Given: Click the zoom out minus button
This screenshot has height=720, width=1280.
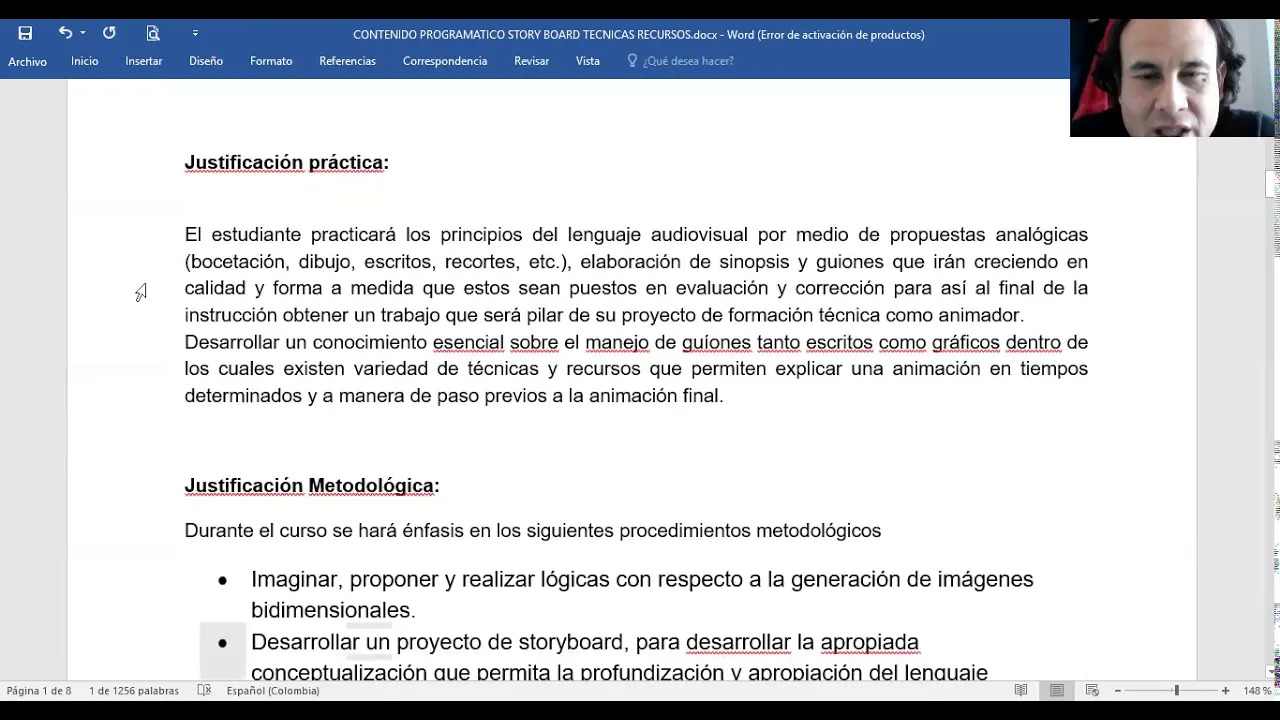Looking at the screenshot, I should pos(1118,691).
